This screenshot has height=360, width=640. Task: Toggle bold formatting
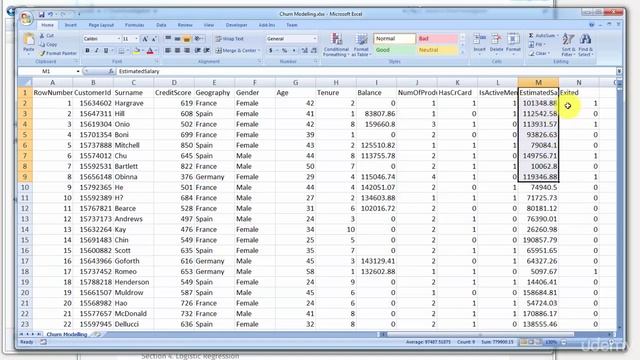tap(87, 51)
